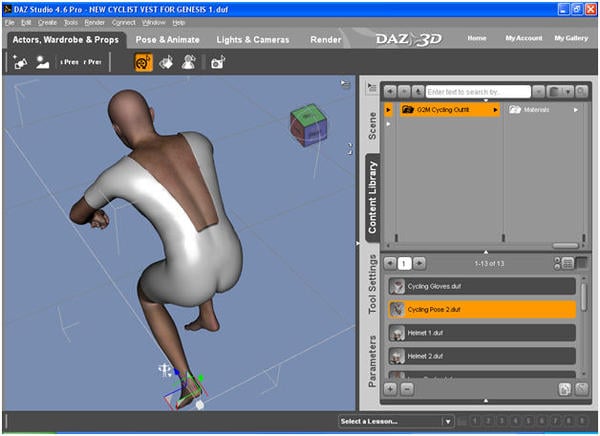Switch to list view icon
The height and width of the screenshot is (436, 600).
[x=568, y=263]
